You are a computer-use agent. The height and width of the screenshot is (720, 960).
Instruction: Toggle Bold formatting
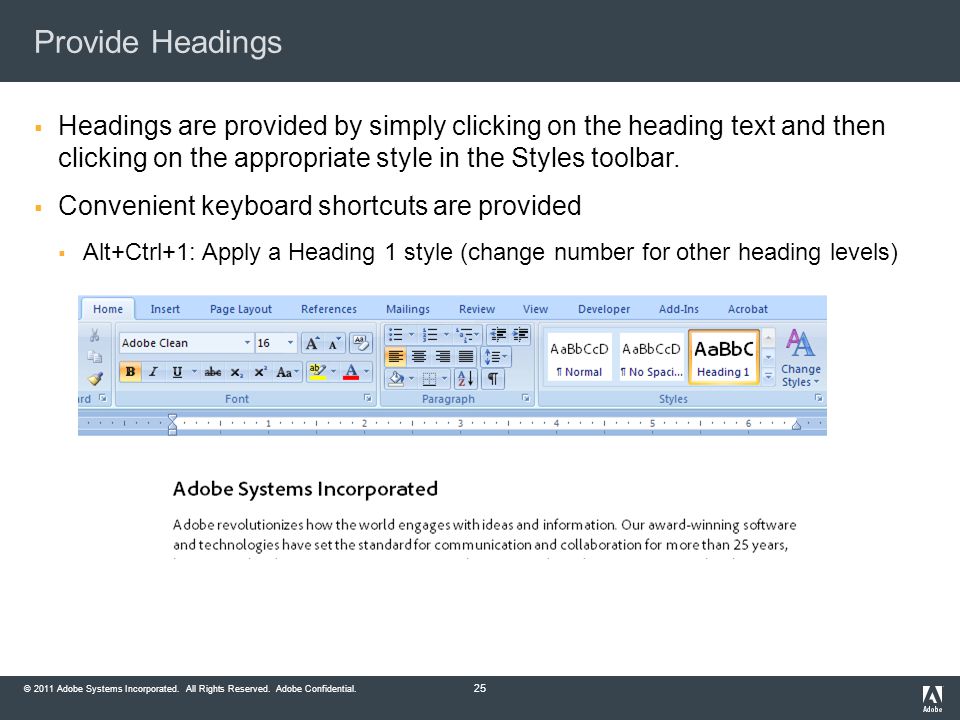[130, 372]
